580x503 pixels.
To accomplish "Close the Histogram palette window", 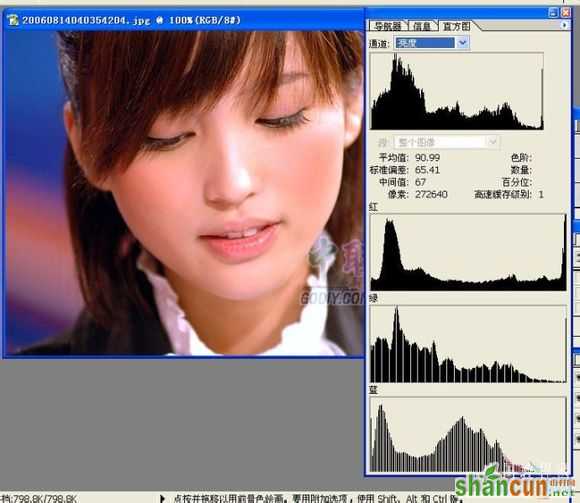I will (566, 13).
